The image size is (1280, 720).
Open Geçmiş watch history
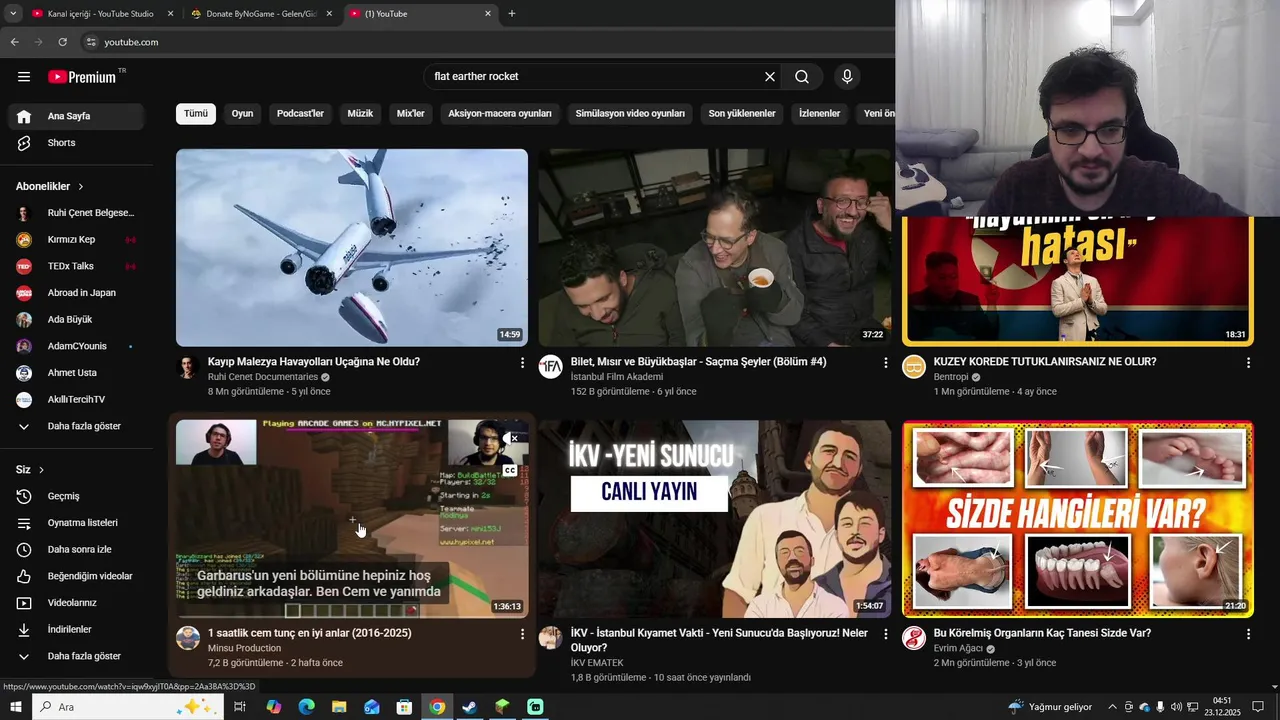pyautogui.click(x=76, y=496)
